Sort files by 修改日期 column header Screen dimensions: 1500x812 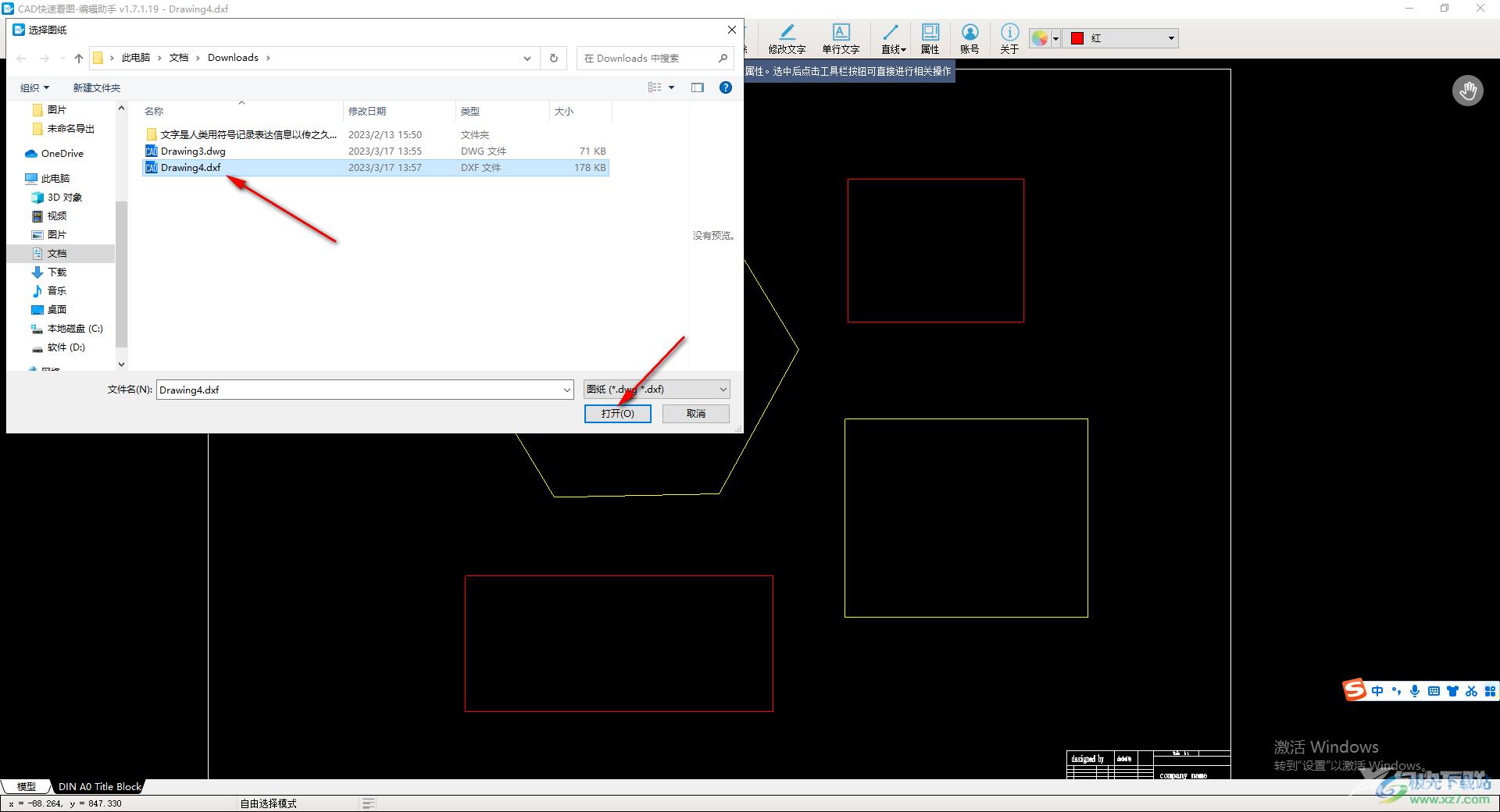click(399, 111)
